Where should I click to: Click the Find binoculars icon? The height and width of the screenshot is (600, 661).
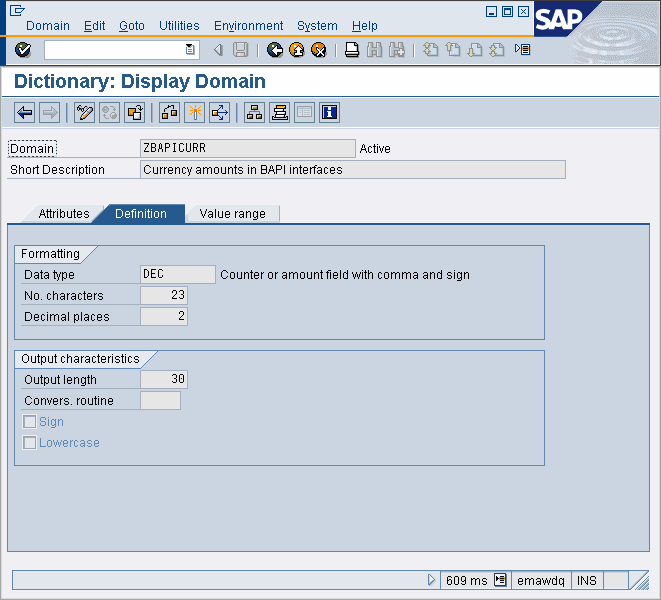374,50
